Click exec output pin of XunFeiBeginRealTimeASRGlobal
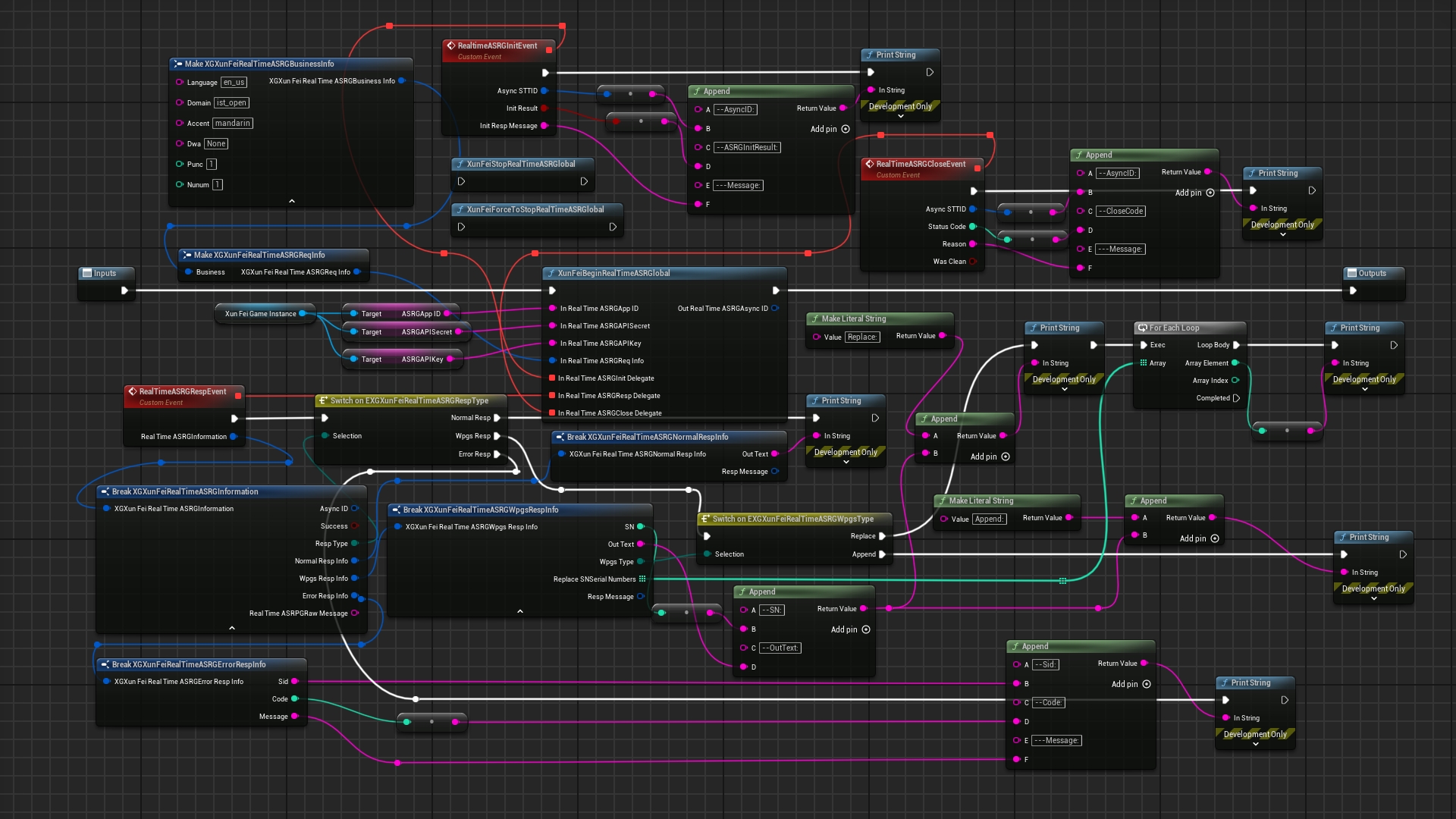 click(775, 290)
